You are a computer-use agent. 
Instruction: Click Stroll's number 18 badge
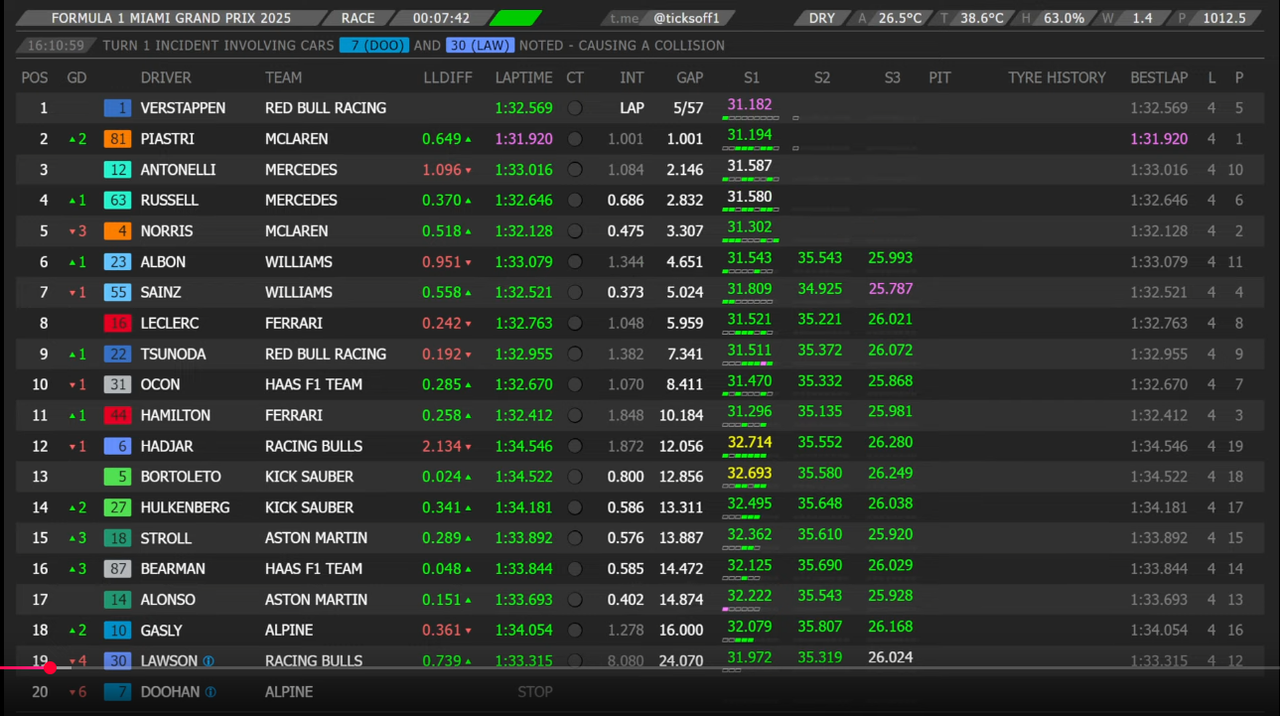[118, 538]
